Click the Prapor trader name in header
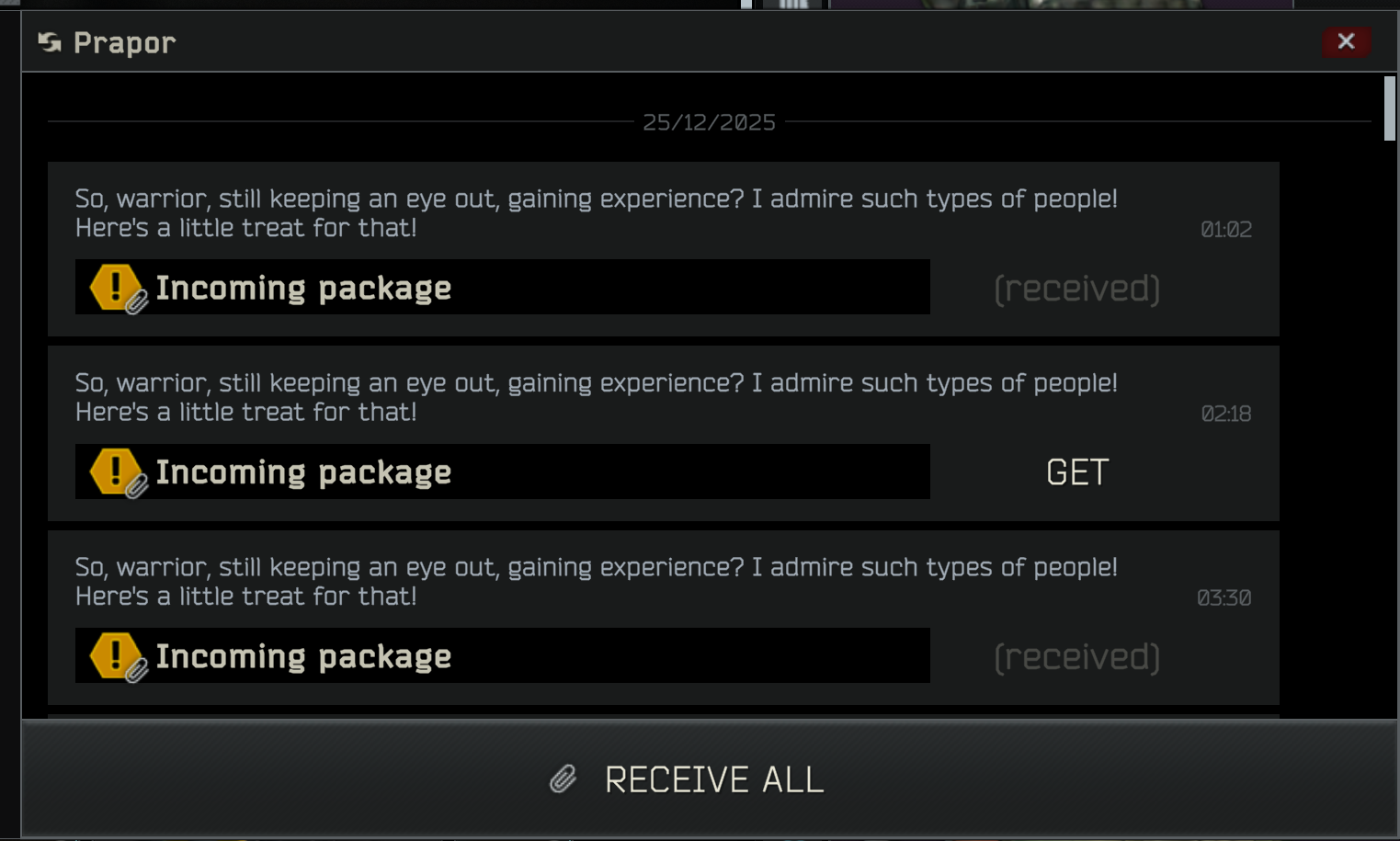The width and height of the screenshot is (1400, 841). [x=124, y=43]
